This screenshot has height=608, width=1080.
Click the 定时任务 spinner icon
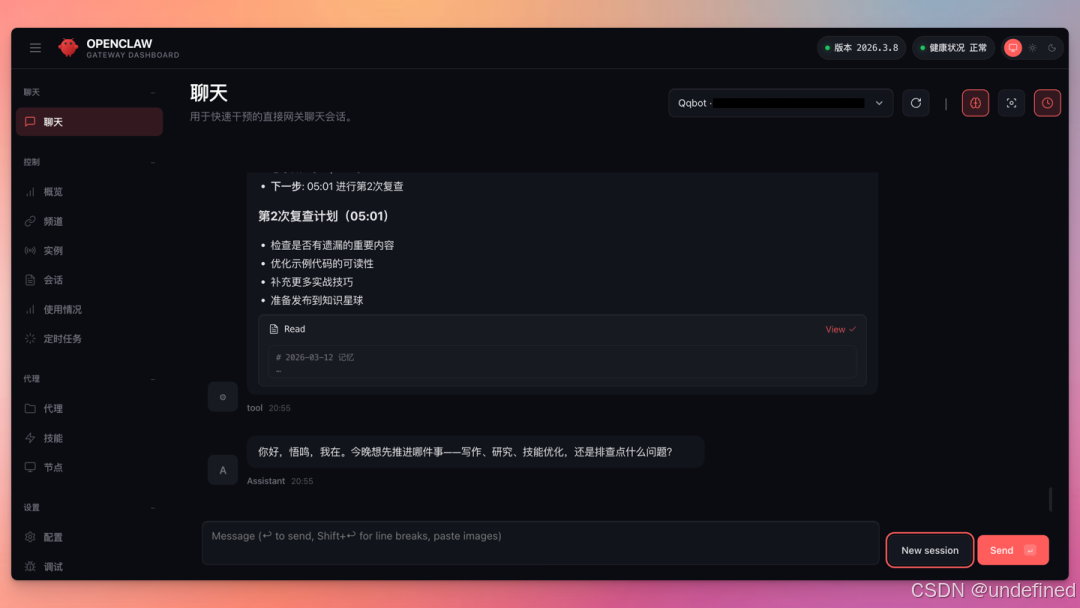(30, 339)
